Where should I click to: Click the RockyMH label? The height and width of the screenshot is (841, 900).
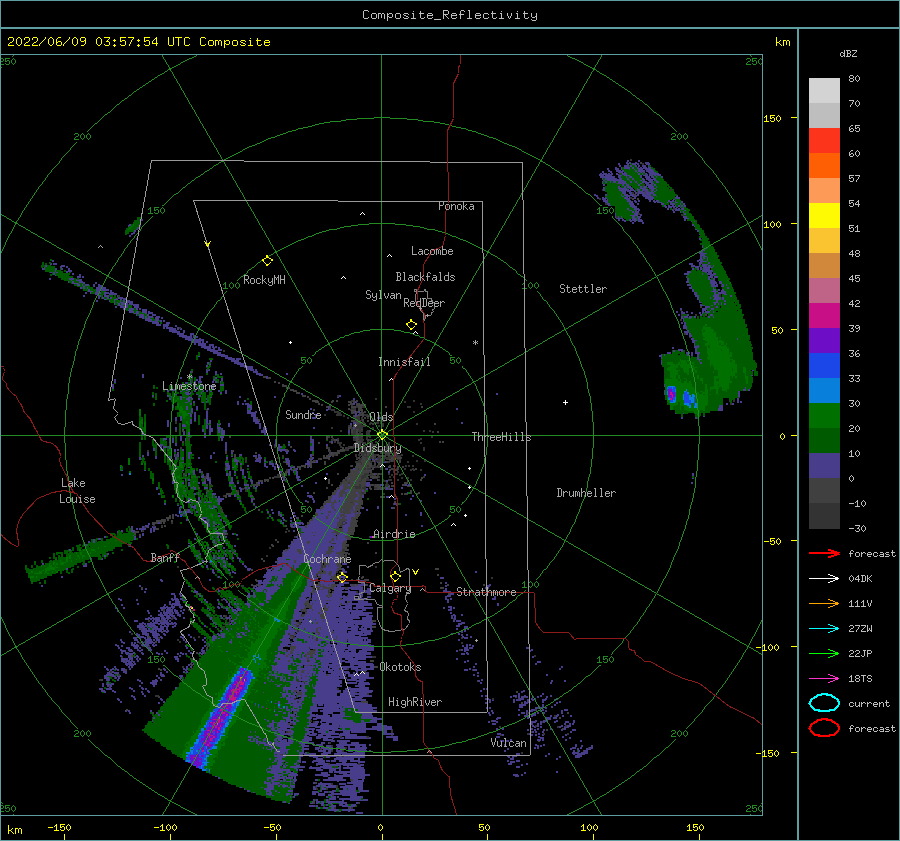tap(264, 280)
